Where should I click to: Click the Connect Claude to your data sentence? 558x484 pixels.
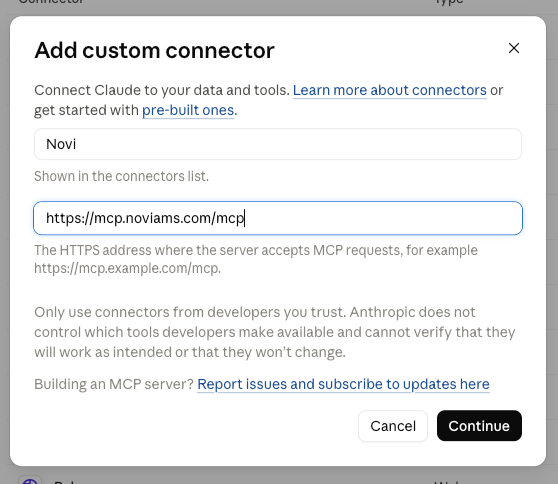point(162,90)
